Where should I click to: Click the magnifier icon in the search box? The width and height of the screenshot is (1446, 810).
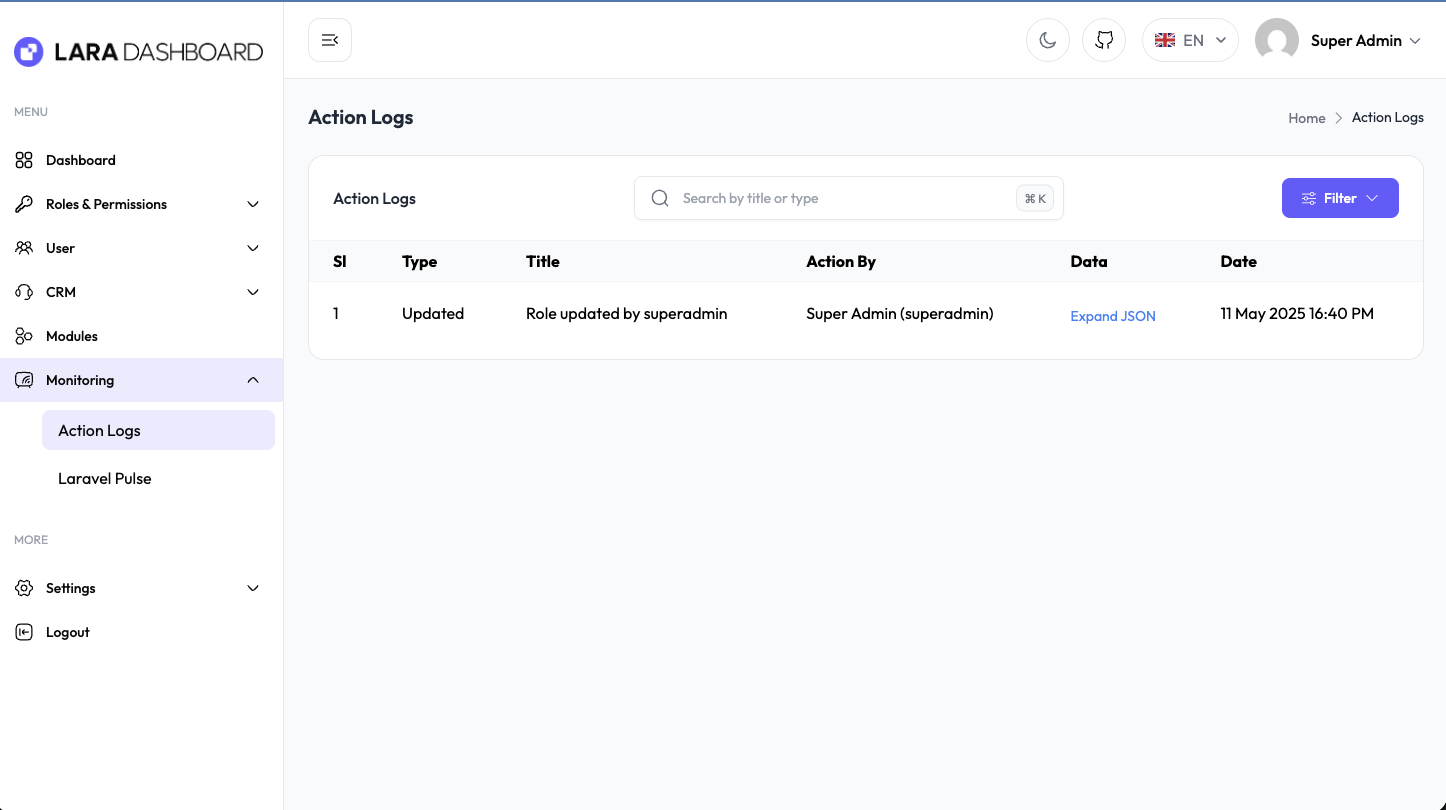(x=660, y=198)
